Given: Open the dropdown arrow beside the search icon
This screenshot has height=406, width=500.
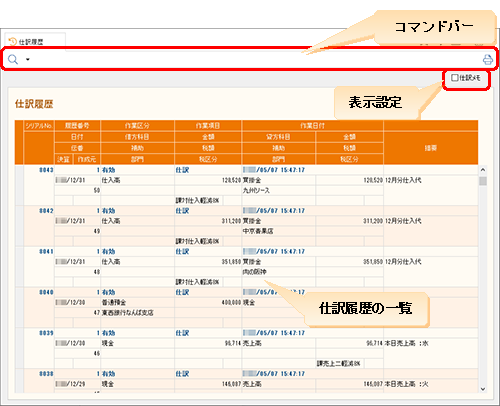Looking at the screenshot, I should click(28, 60).
